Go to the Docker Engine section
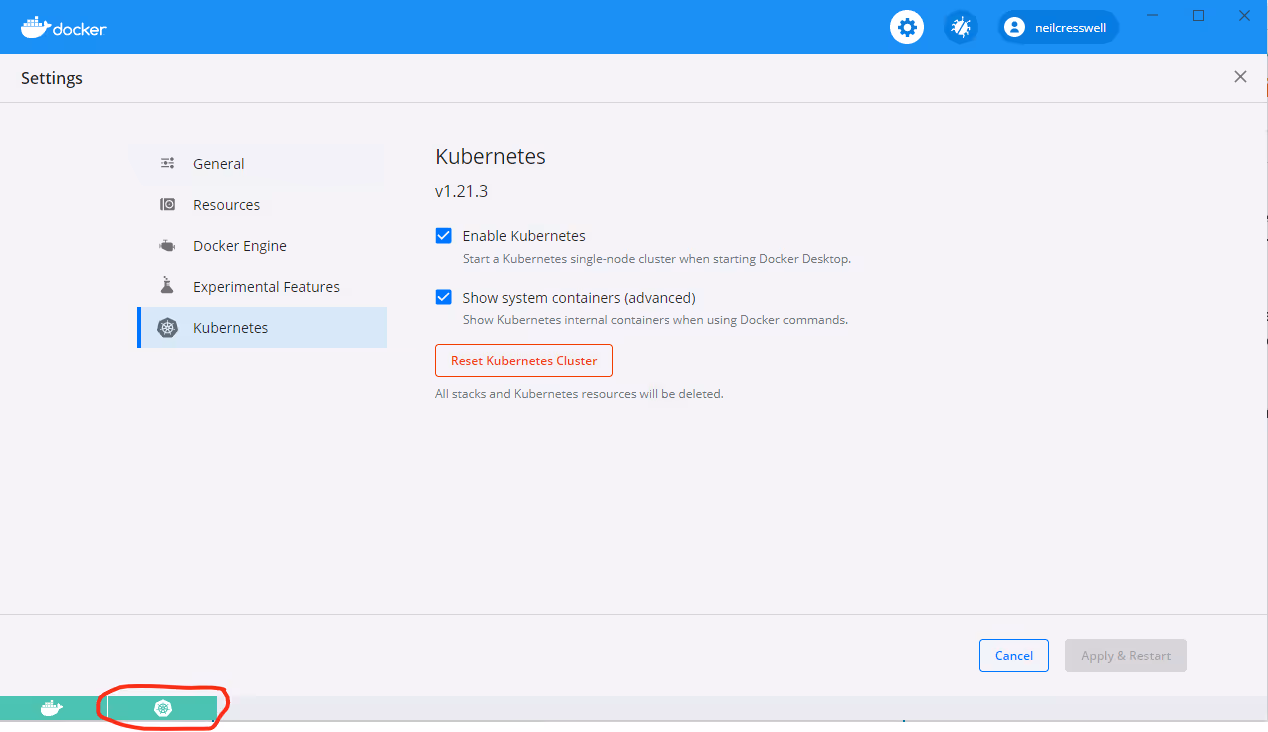This screenshot has height=732, width=1268. [x=262, y=246]
